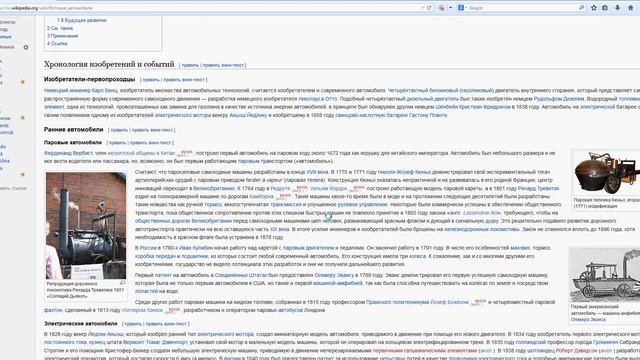The width and height of the screenshot is (640, 360).
Task: Click править вики-текст next to Изобретатели-первопроходцы
Action: 184,80
